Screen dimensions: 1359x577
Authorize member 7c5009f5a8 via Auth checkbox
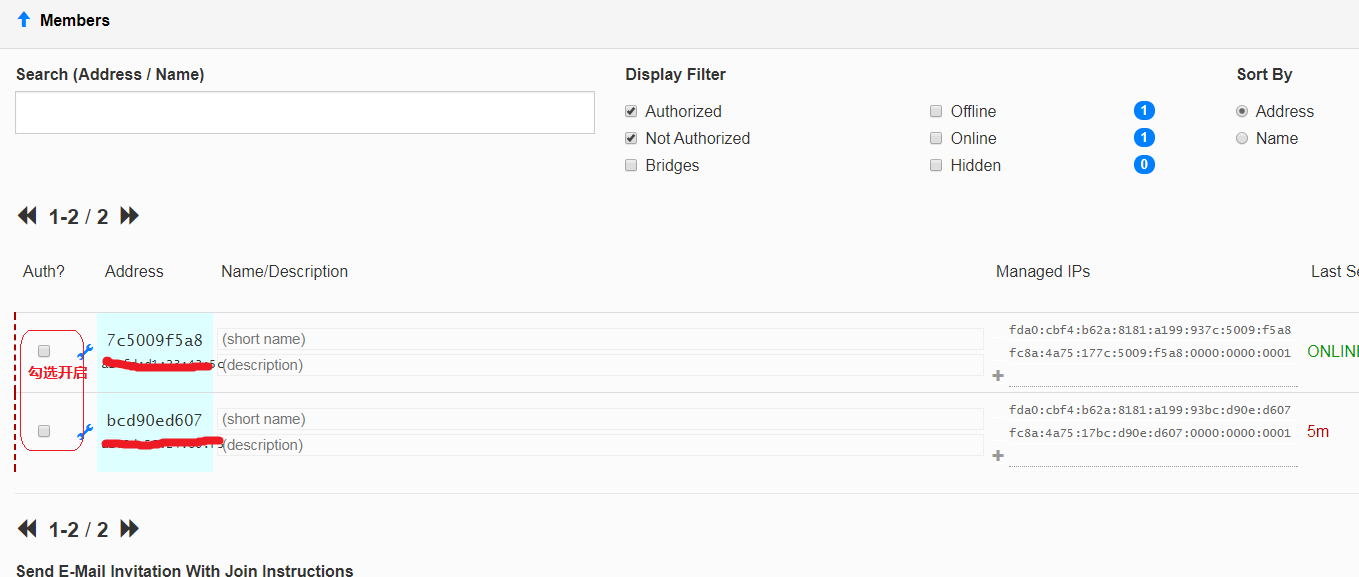[x=44, y=351]
